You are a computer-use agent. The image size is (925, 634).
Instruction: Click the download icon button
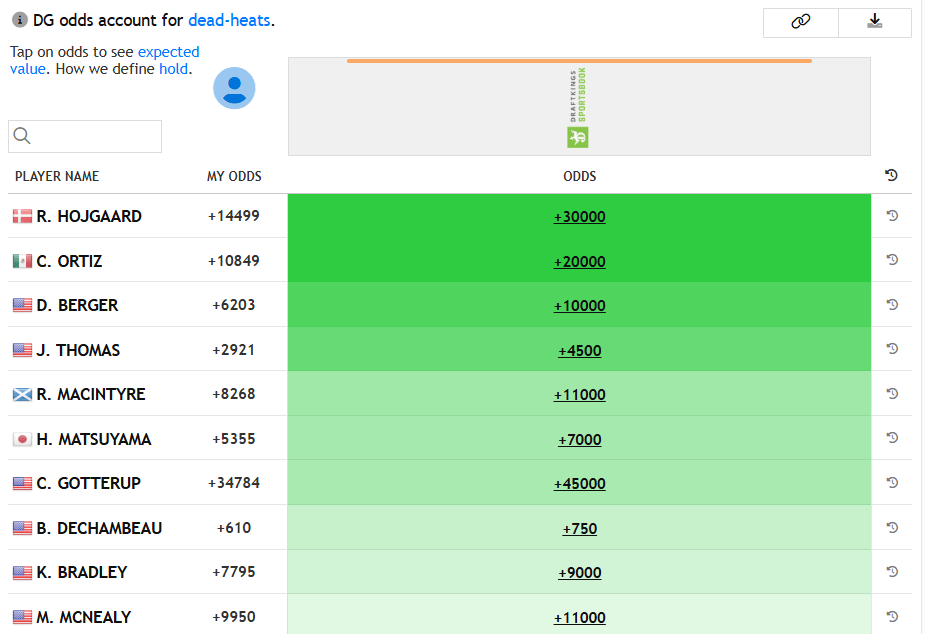(x=875, y=22)
